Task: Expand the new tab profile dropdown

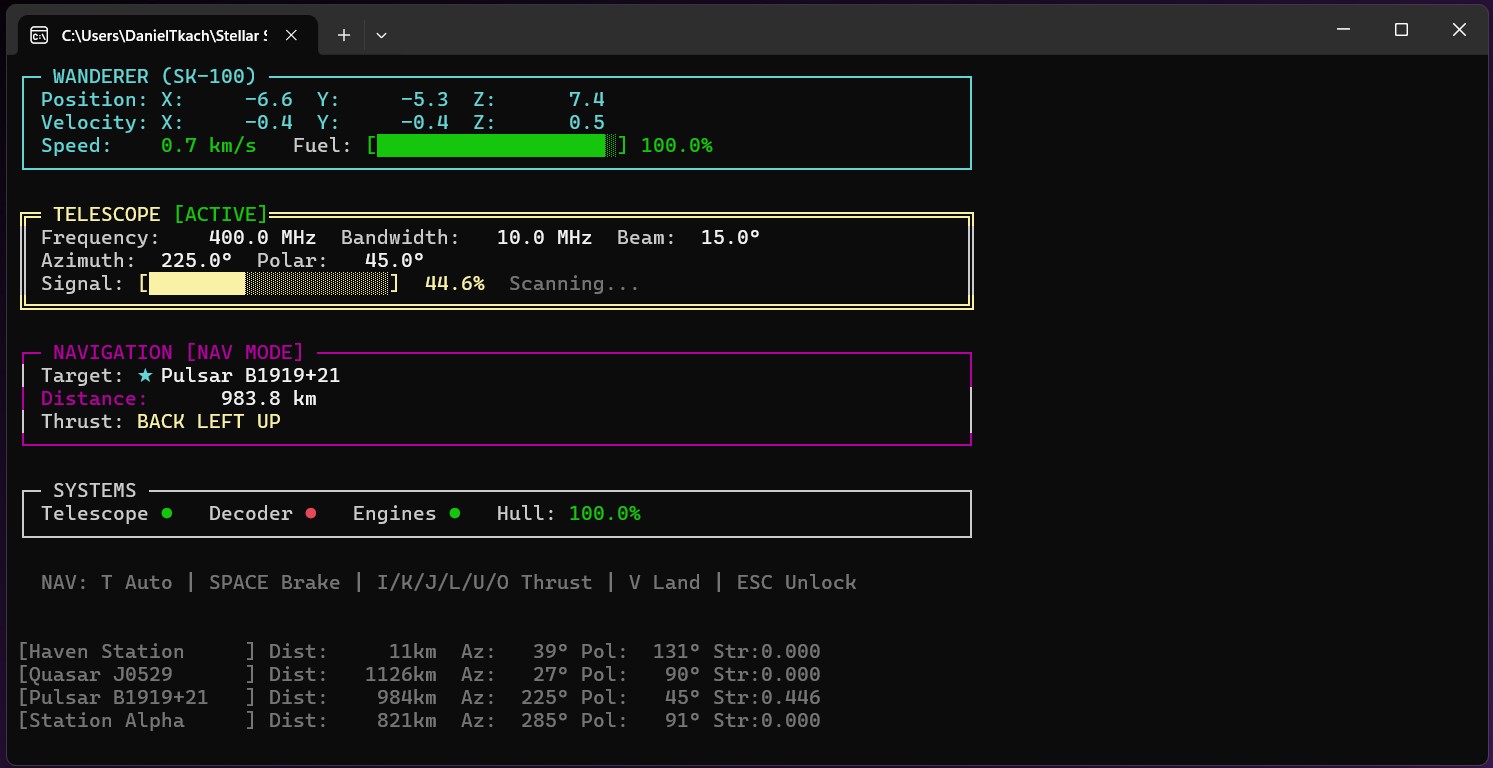Action: (x=381, y=35)
